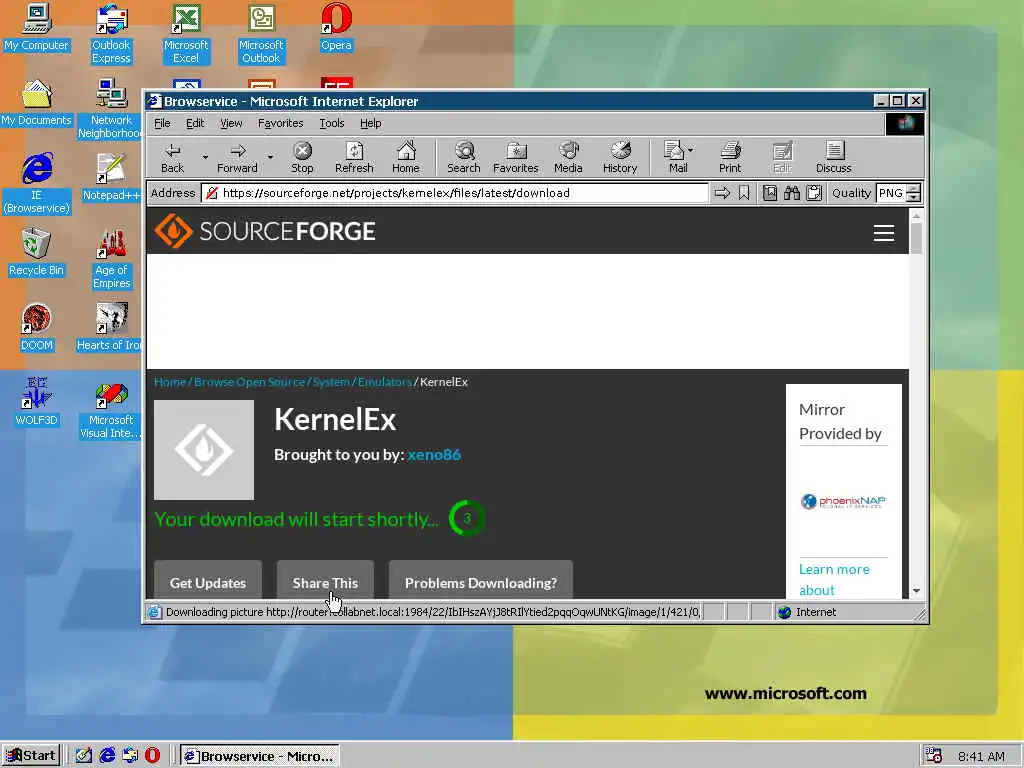Open SourceForge hamburger menu

[x=884, y=233]
